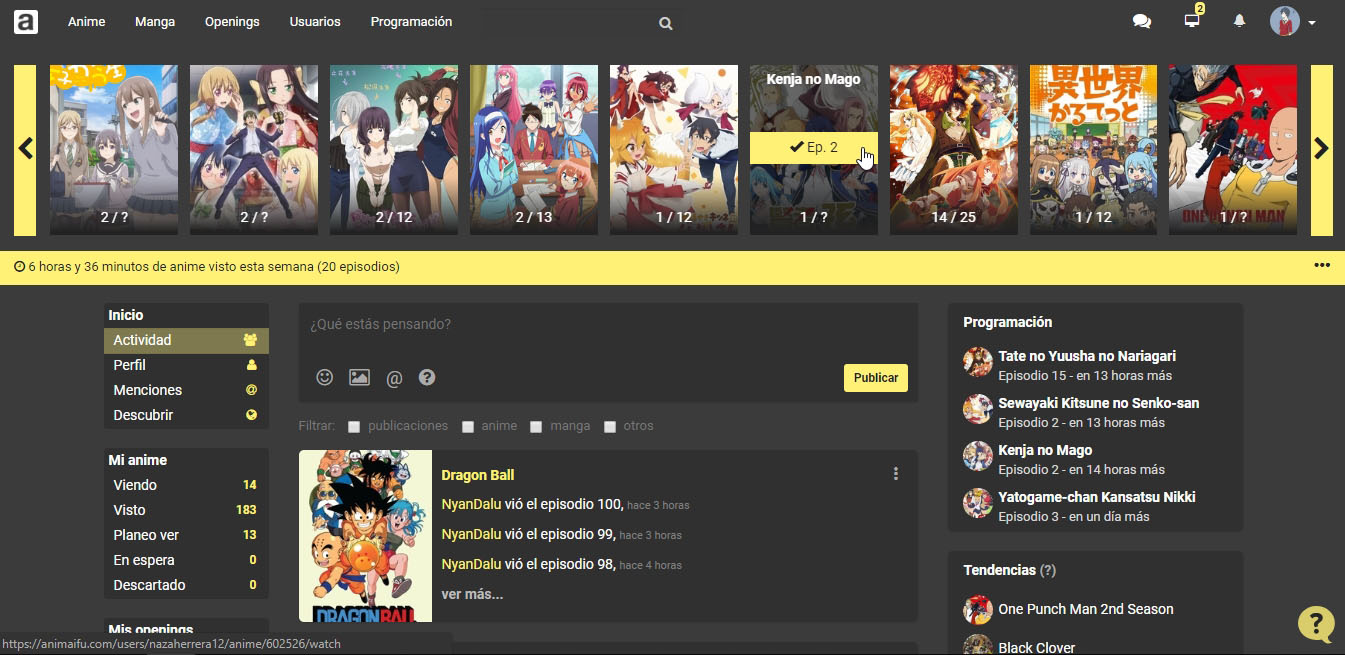The image size is (1345, 655).
Task: Open the Descartado anime list
Action: coord(186,585)
